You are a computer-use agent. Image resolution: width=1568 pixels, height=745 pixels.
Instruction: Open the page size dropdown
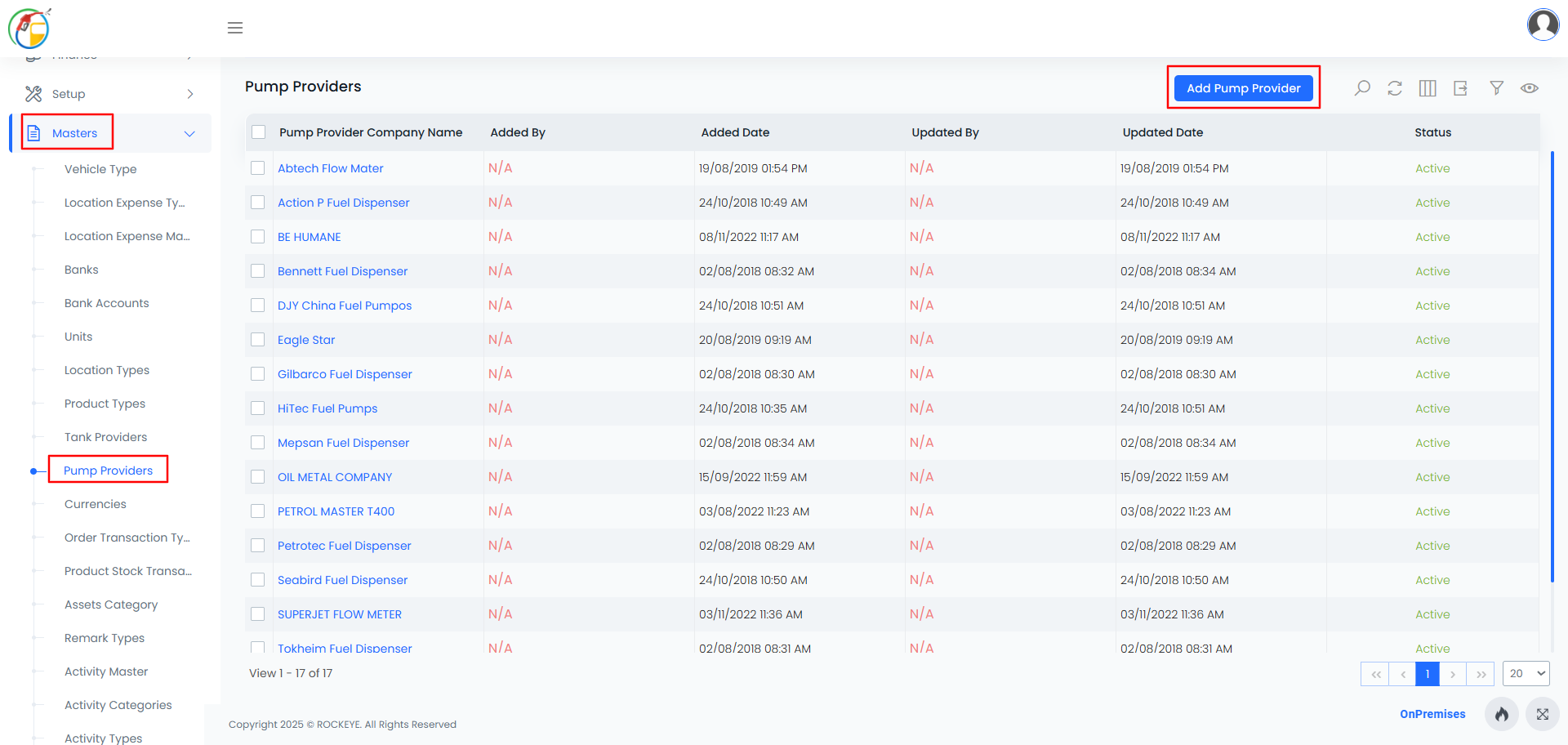pos(1526,674)
